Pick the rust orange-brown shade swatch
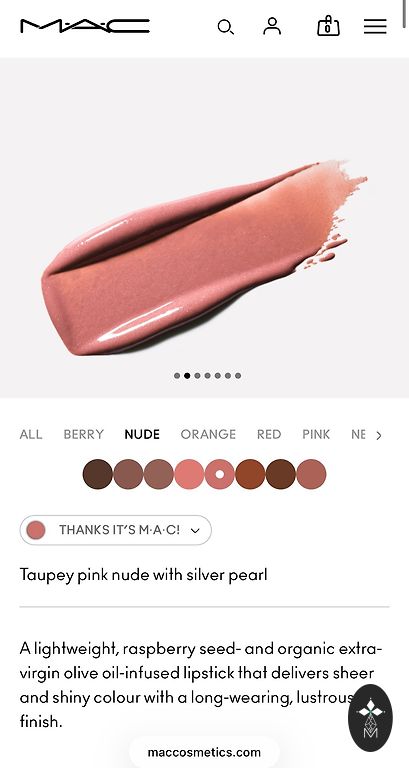This screenshot has width=409, height=768. coord(250,474)
